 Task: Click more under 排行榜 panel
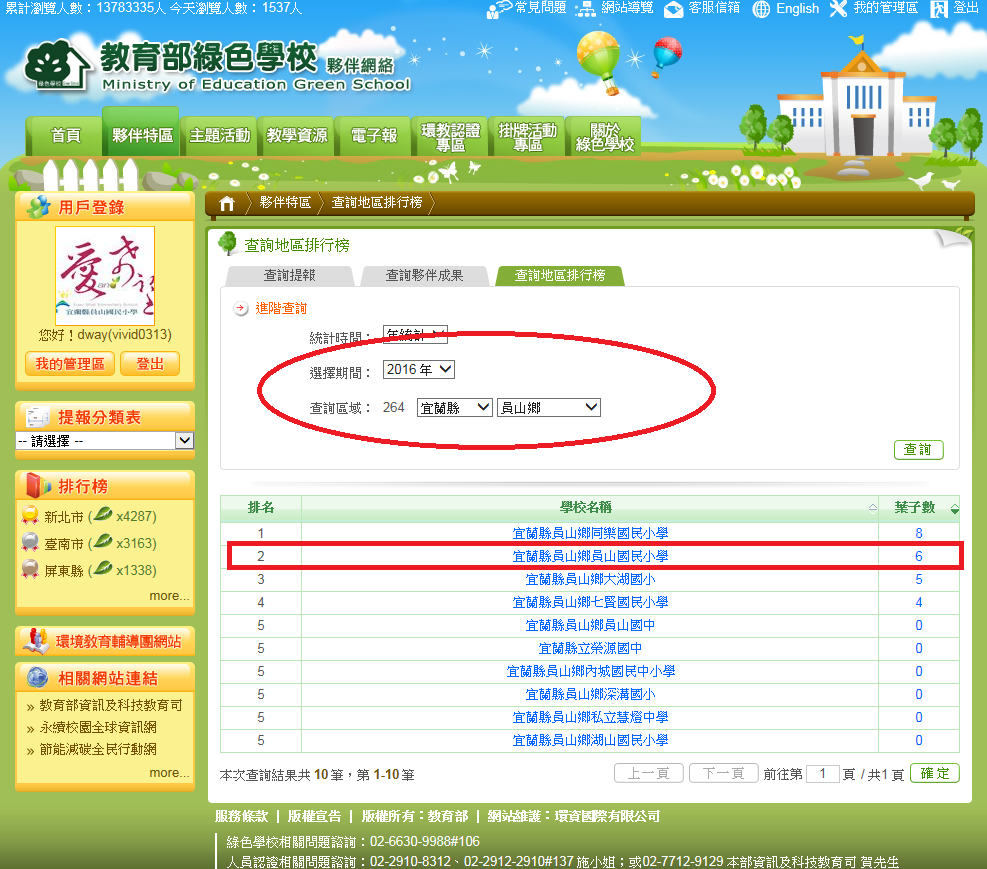click(x=169, y=596)
